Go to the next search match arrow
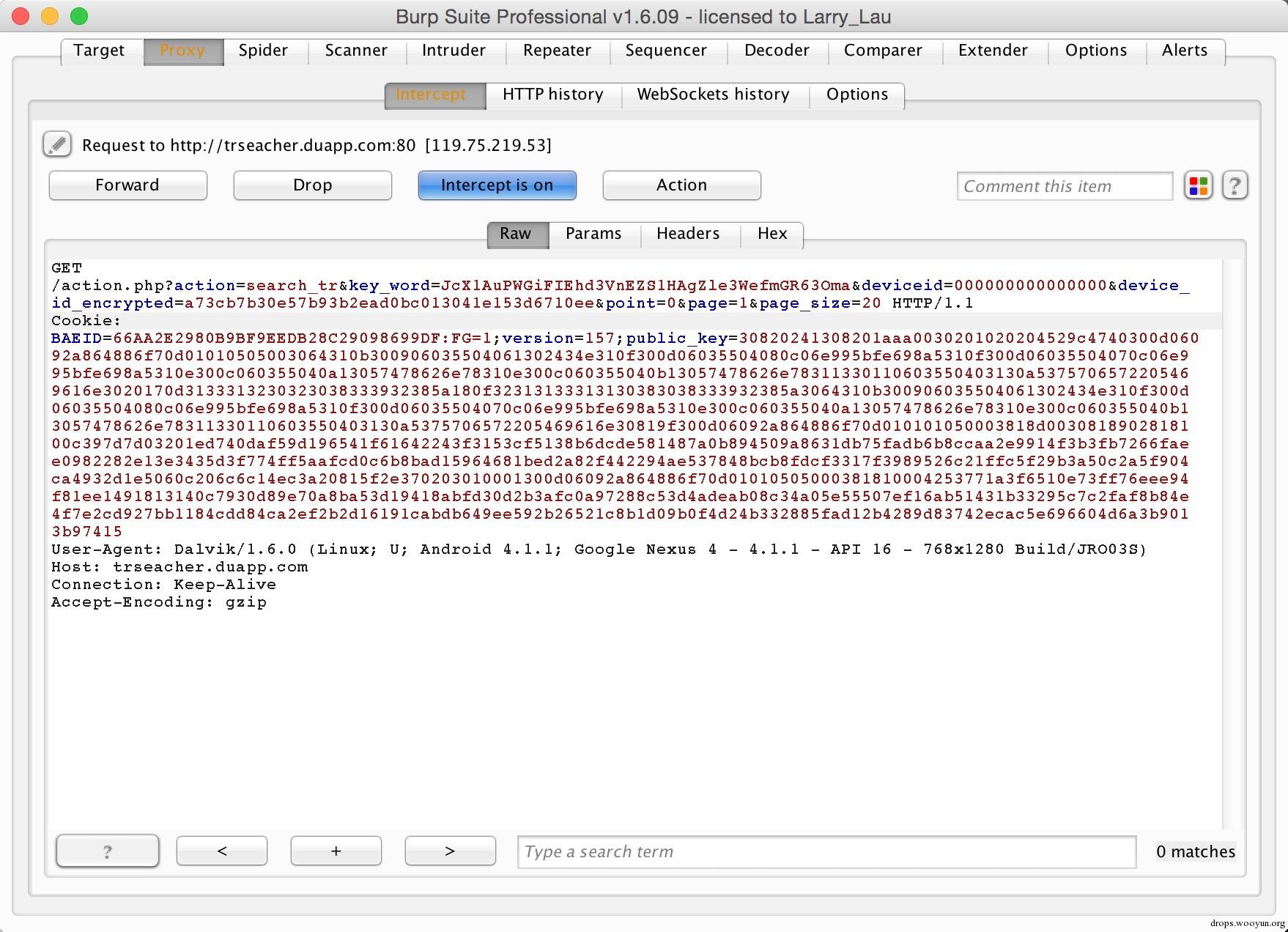Screen dimensions: 1288x932 [x=451, y=851]
